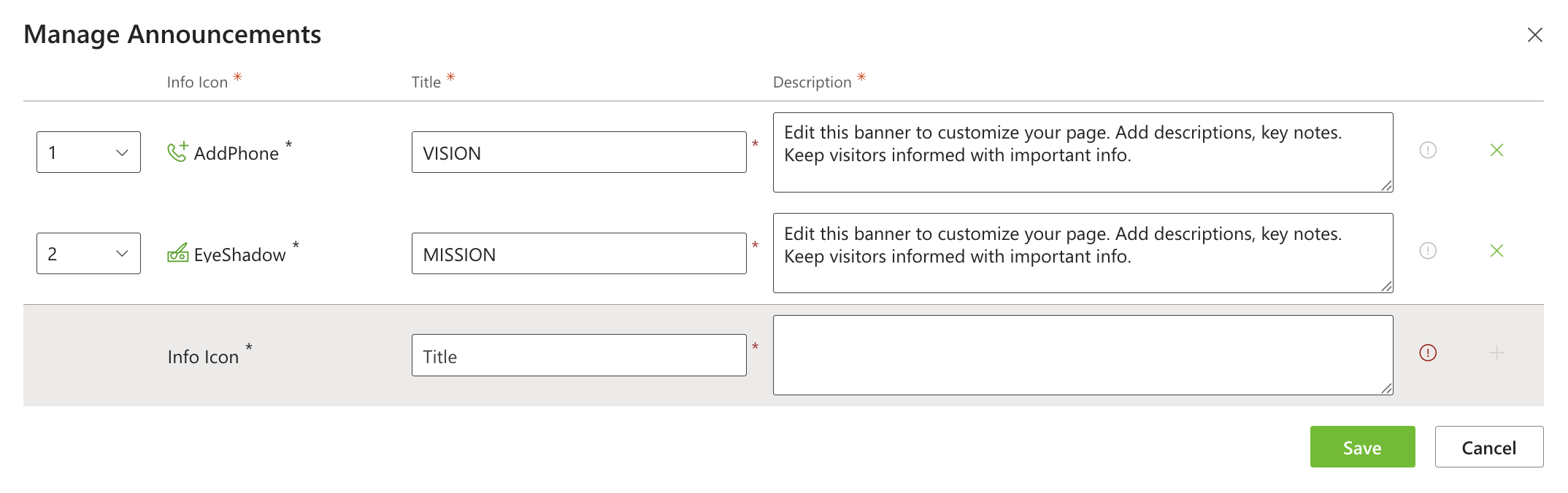Click the plus icon to add announcement
1568x493 pixels.
coord(1496,353)
